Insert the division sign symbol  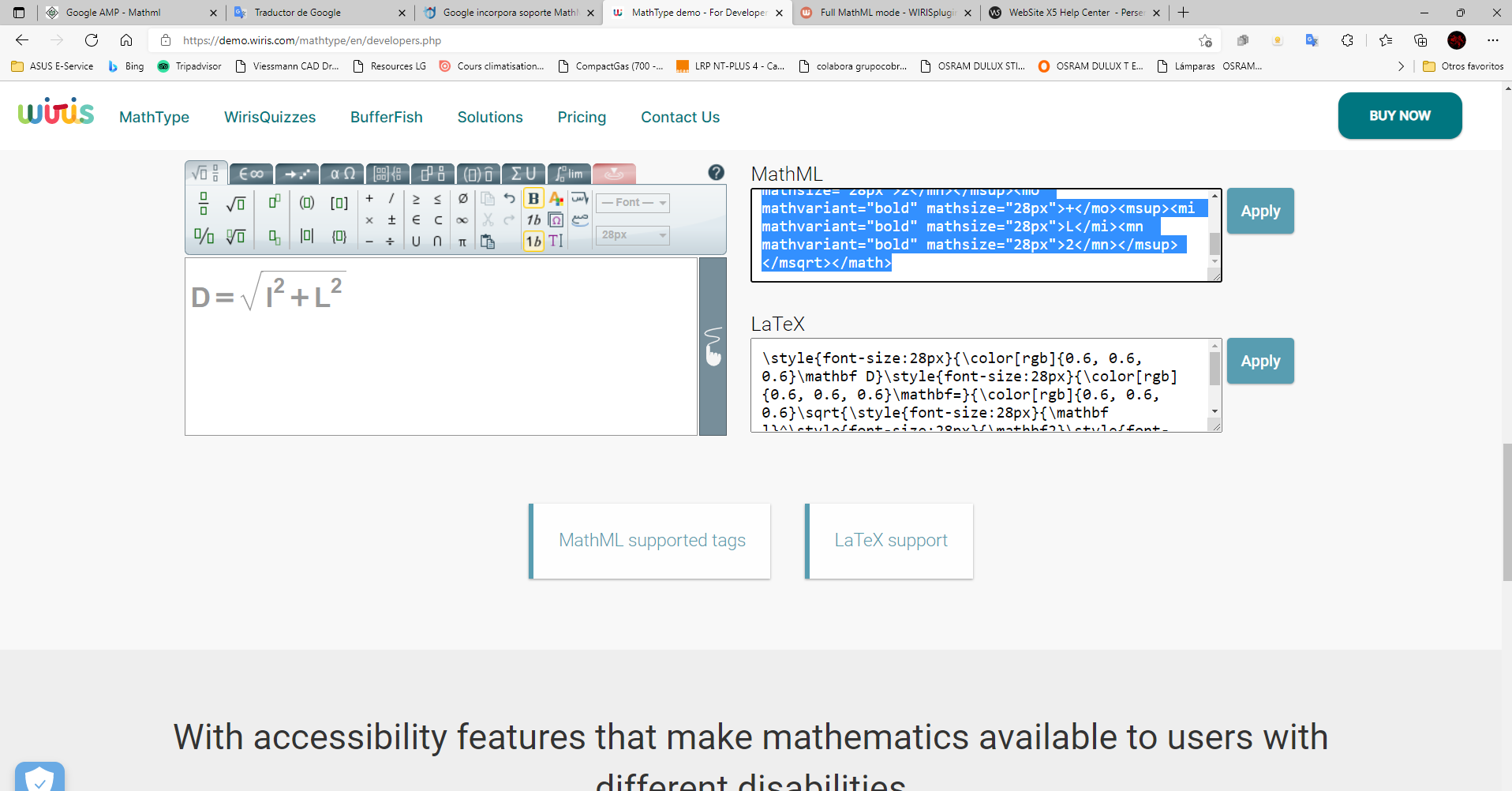coord(391,242)
